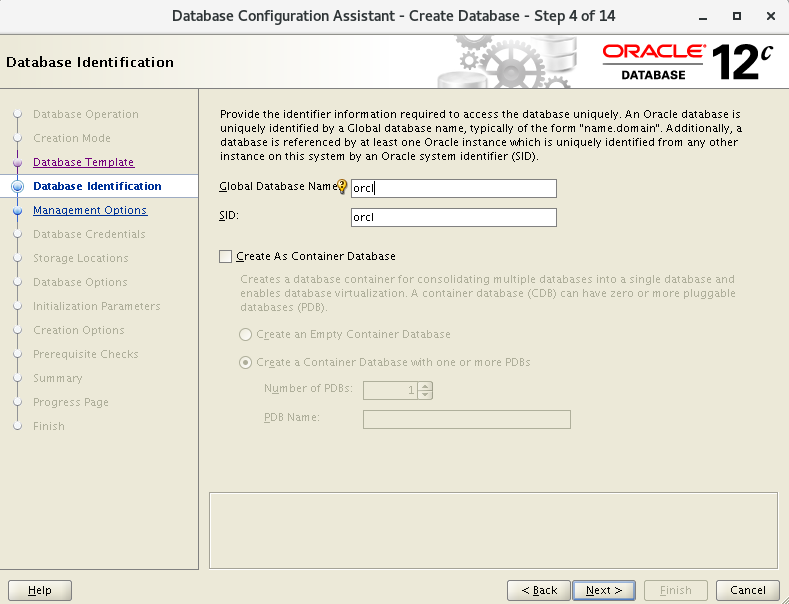Click the disabled Finish button
This screenshot has height=604, width=789.
(x=676, y=590)
